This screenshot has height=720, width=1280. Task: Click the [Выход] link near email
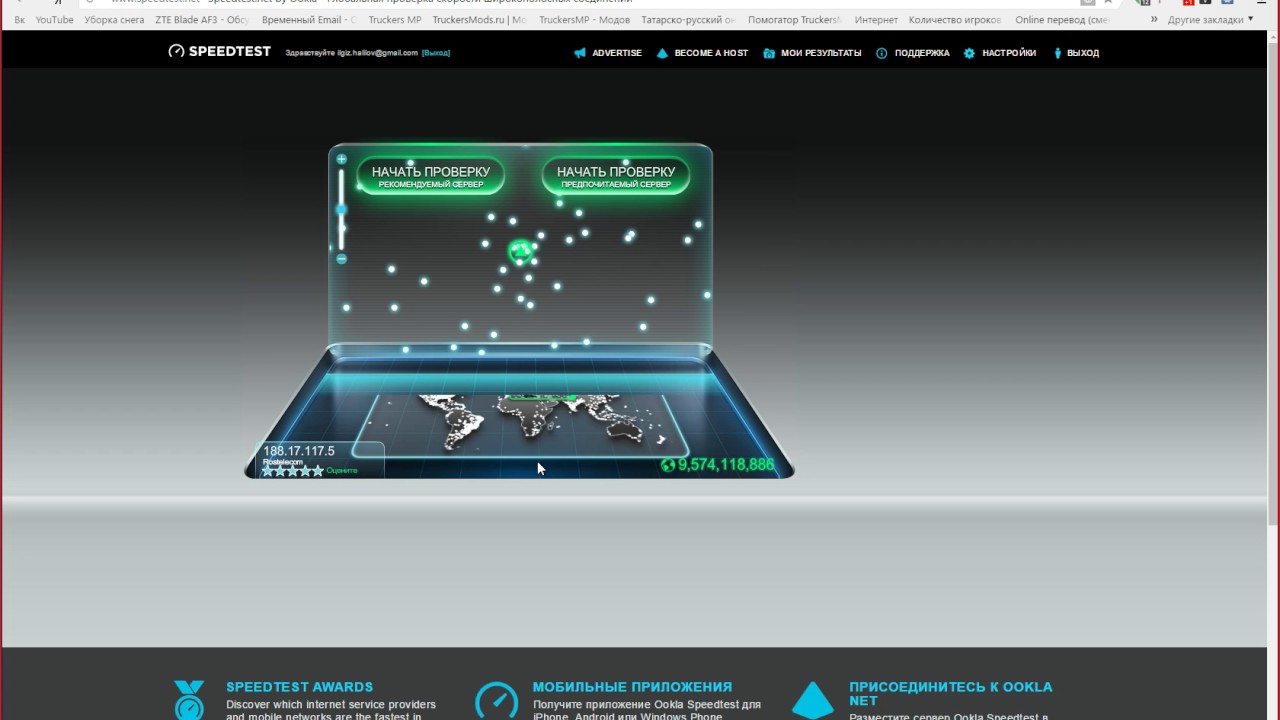(x=436, y=53)
